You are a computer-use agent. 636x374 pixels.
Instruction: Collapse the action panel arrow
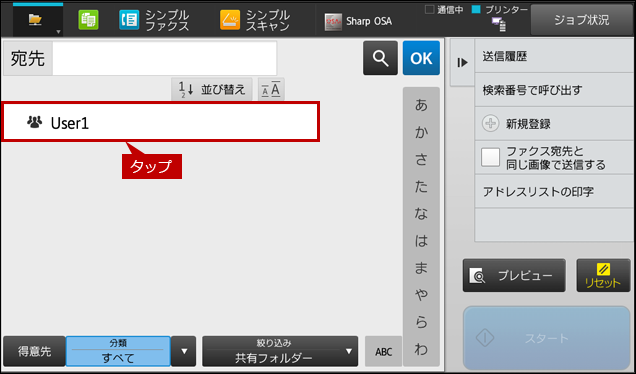tap(462, 62)
